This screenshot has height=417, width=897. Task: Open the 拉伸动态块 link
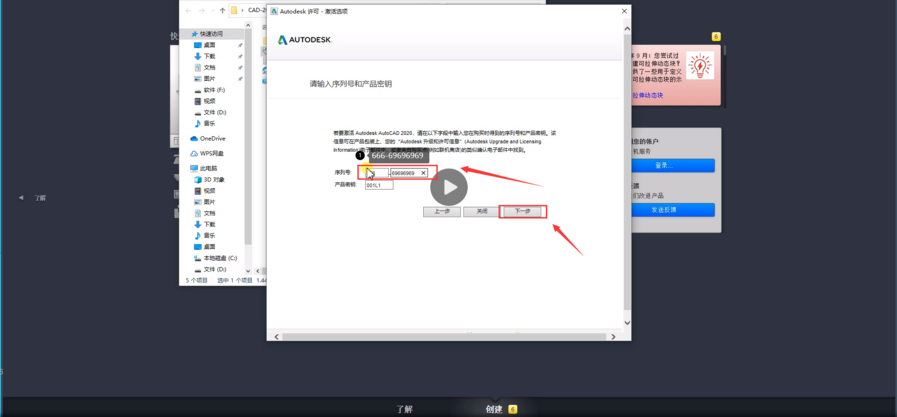coord(647,96)
